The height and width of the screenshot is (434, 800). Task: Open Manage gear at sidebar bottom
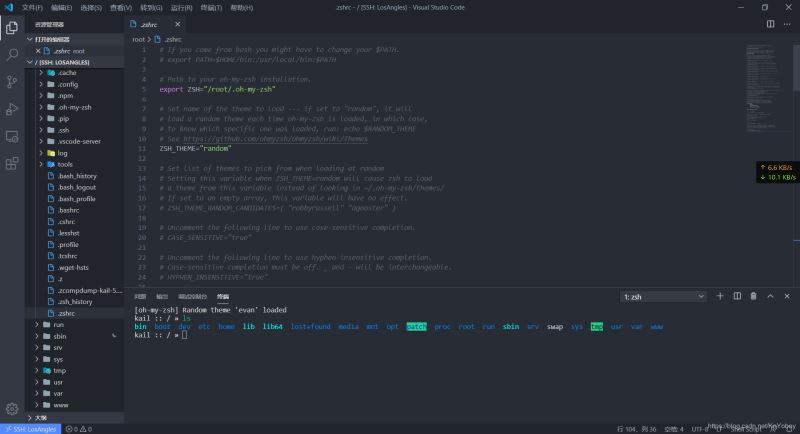point(12,408)
